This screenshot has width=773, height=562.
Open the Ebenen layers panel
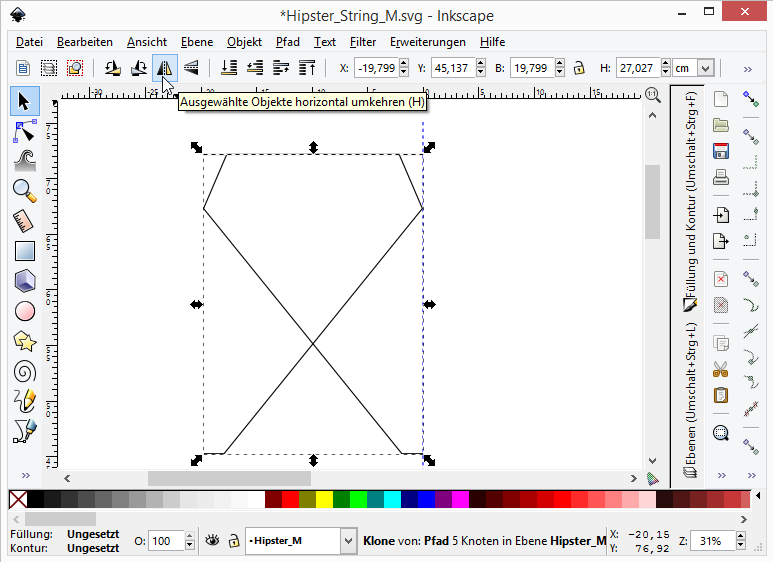click(689, 400)
